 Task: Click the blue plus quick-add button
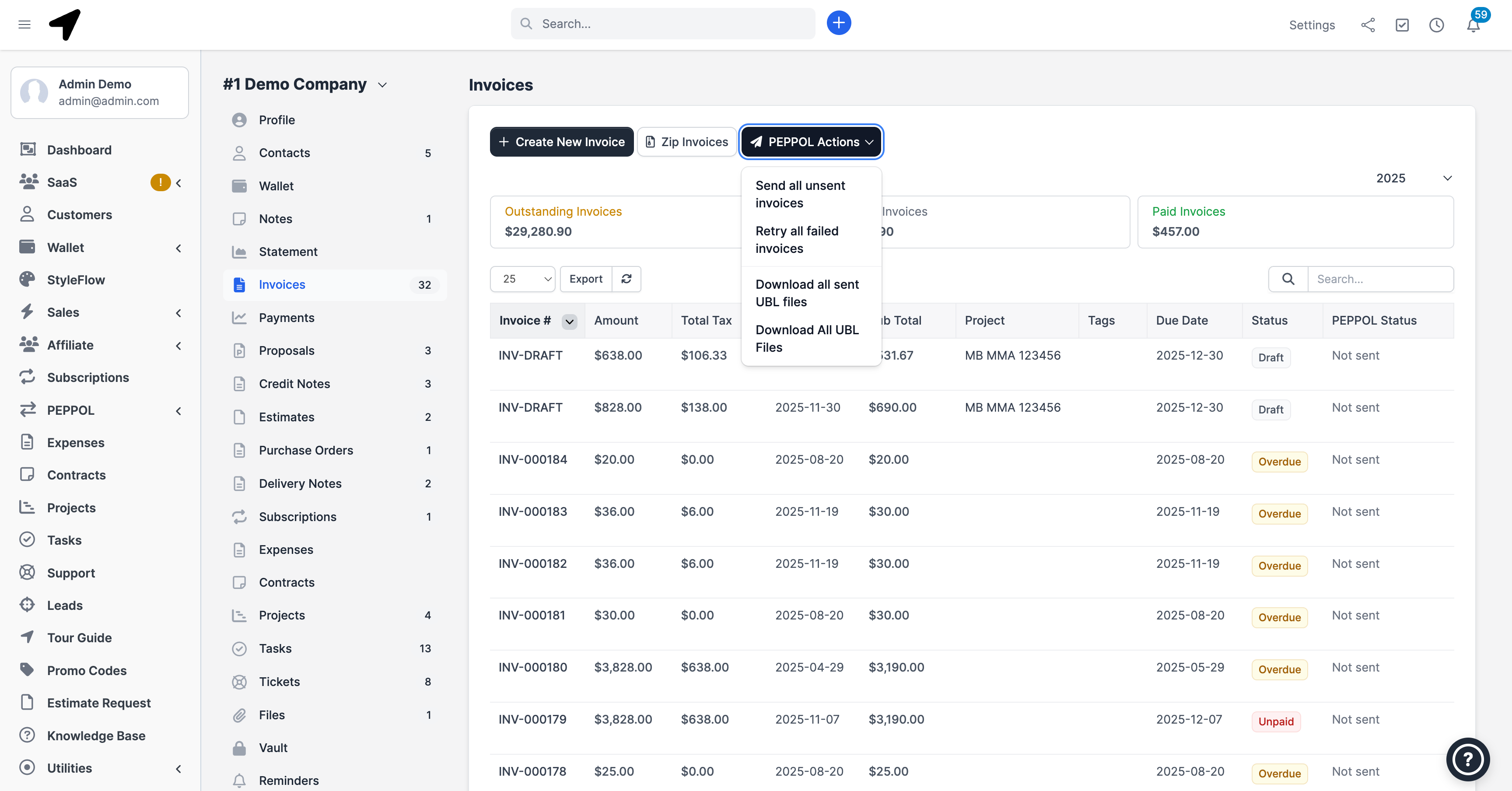coord(839,24)
